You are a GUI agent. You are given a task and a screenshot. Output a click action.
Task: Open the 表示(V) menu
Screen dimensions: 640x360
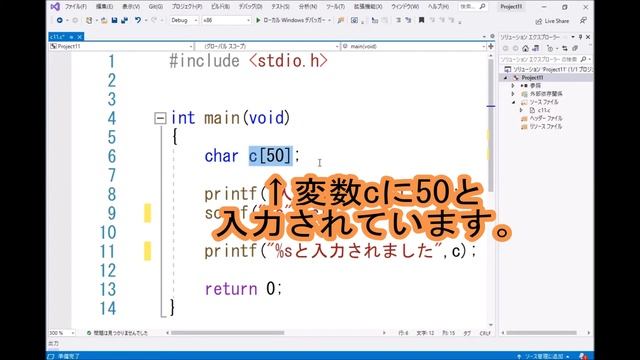coord(131,7)
